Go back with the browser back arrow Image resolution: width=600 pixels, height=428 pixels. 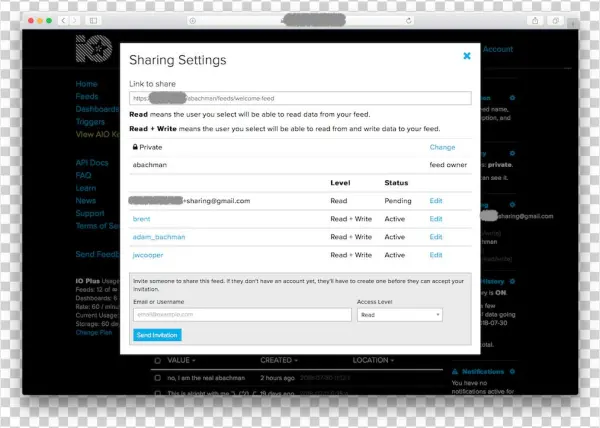pos(64,21)
